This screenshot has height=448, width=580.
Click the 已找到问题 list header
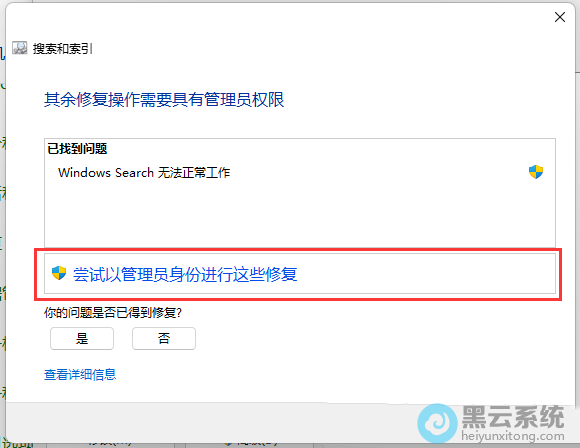point(77,149)
